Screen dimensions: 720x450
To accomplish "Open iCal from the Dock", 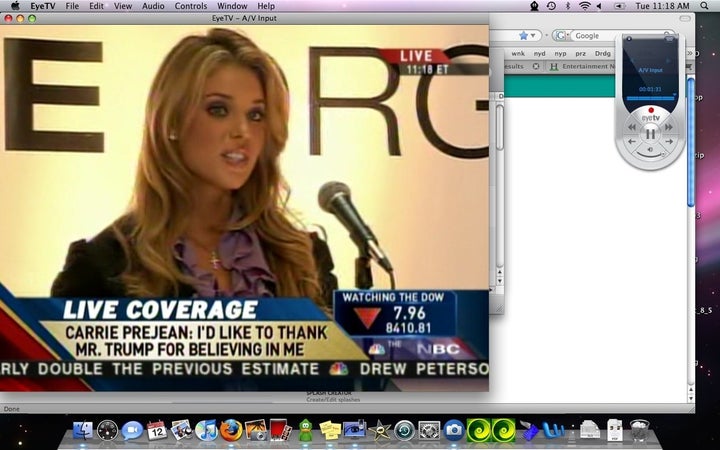I will [x=157, y=430].
